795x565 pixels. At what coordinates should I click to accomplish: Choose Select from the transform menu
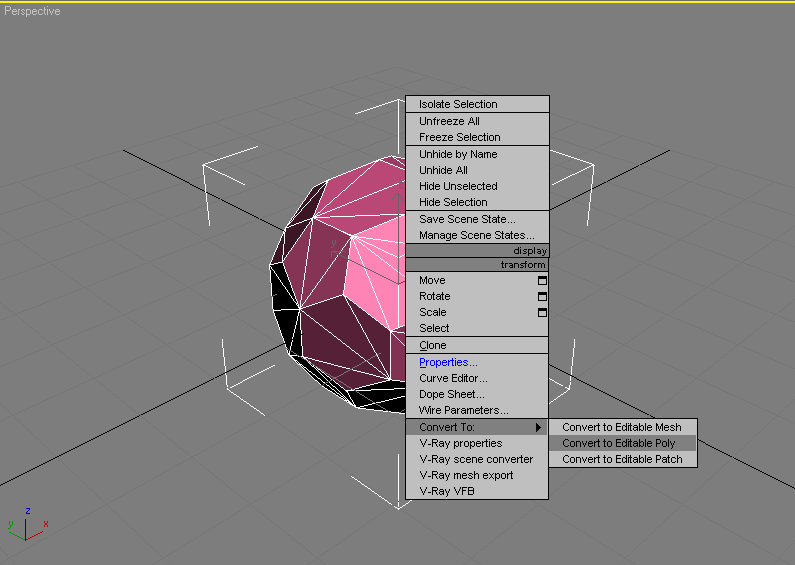point(477,328)
